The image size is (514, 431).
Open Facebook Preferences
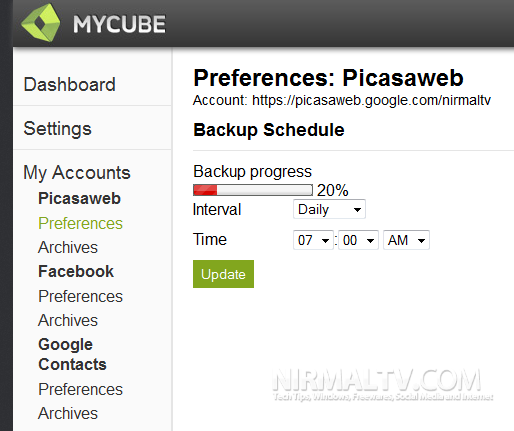pyautogui.click(x=80, y=296)
